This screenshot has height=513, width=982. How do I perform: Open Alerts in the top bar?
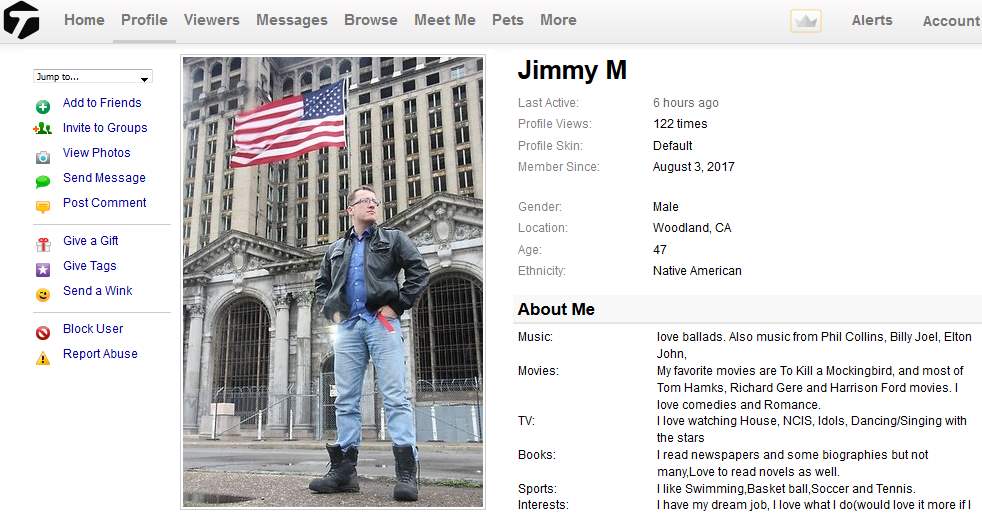click(x=872, y=20)
